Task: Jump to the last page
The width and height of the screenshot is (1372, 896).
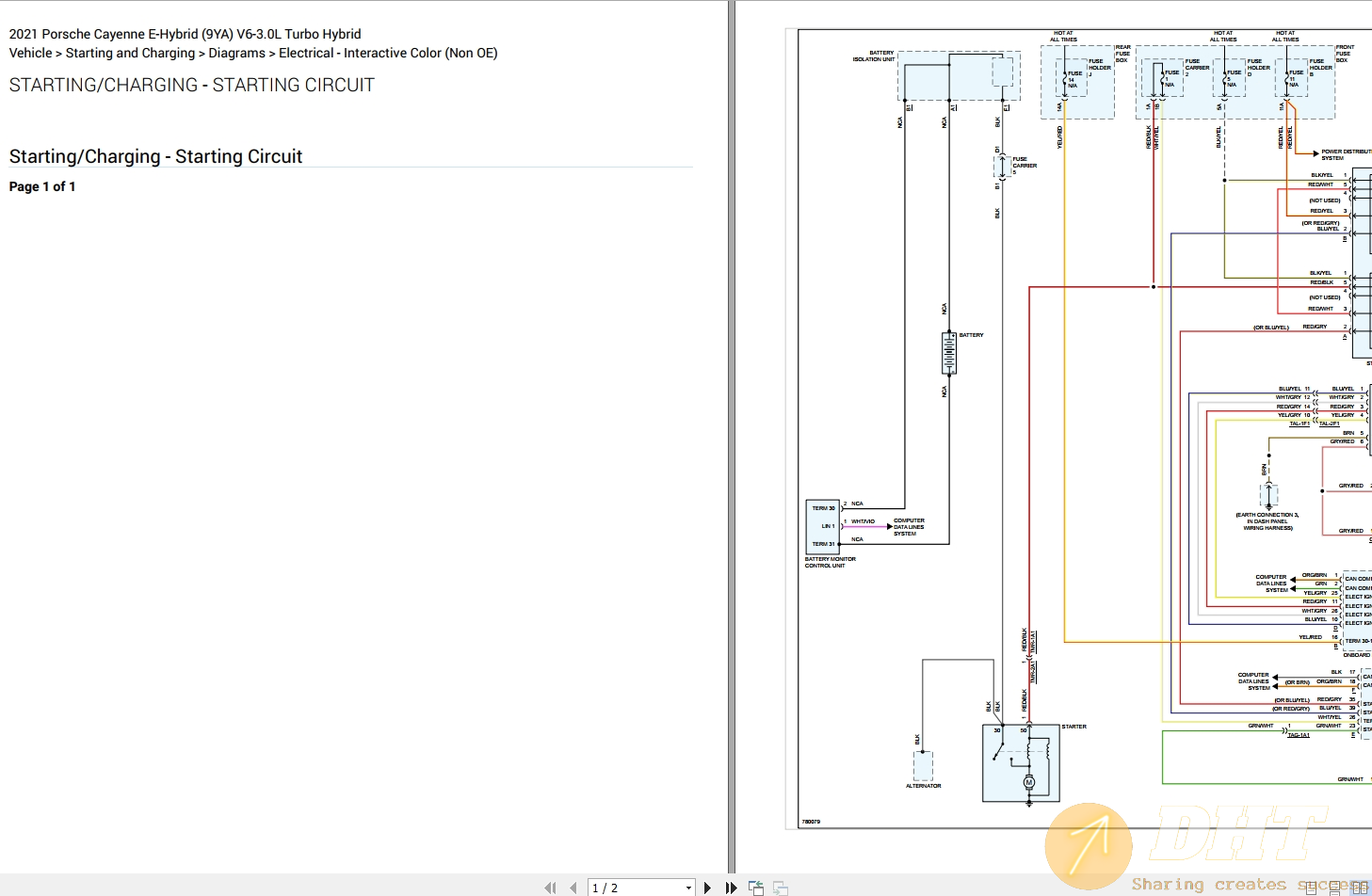Action: 731,888
